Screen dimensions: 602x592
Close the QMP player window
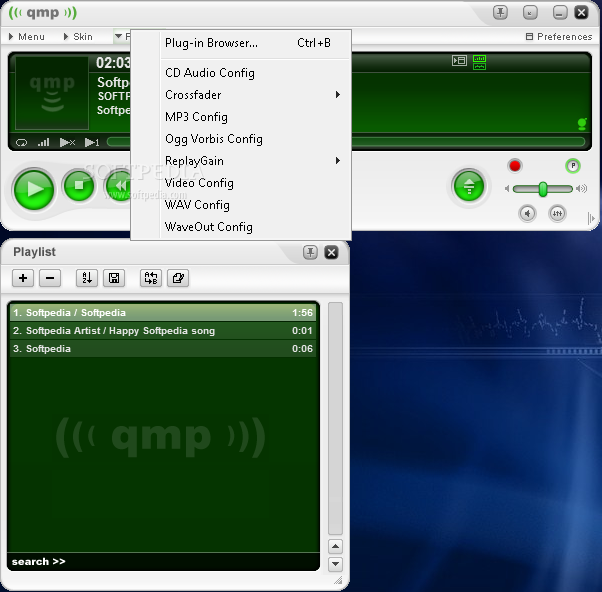point(581,13)
